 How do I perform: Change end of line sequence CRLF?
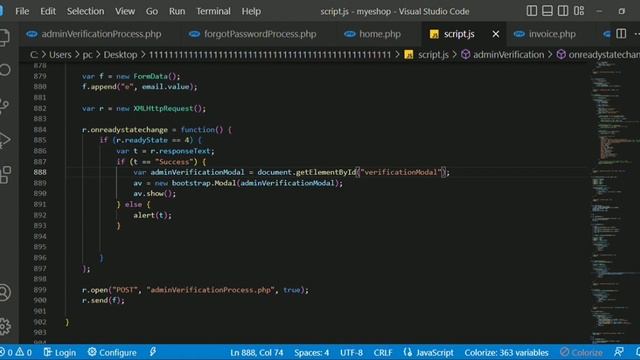(383, 352)
